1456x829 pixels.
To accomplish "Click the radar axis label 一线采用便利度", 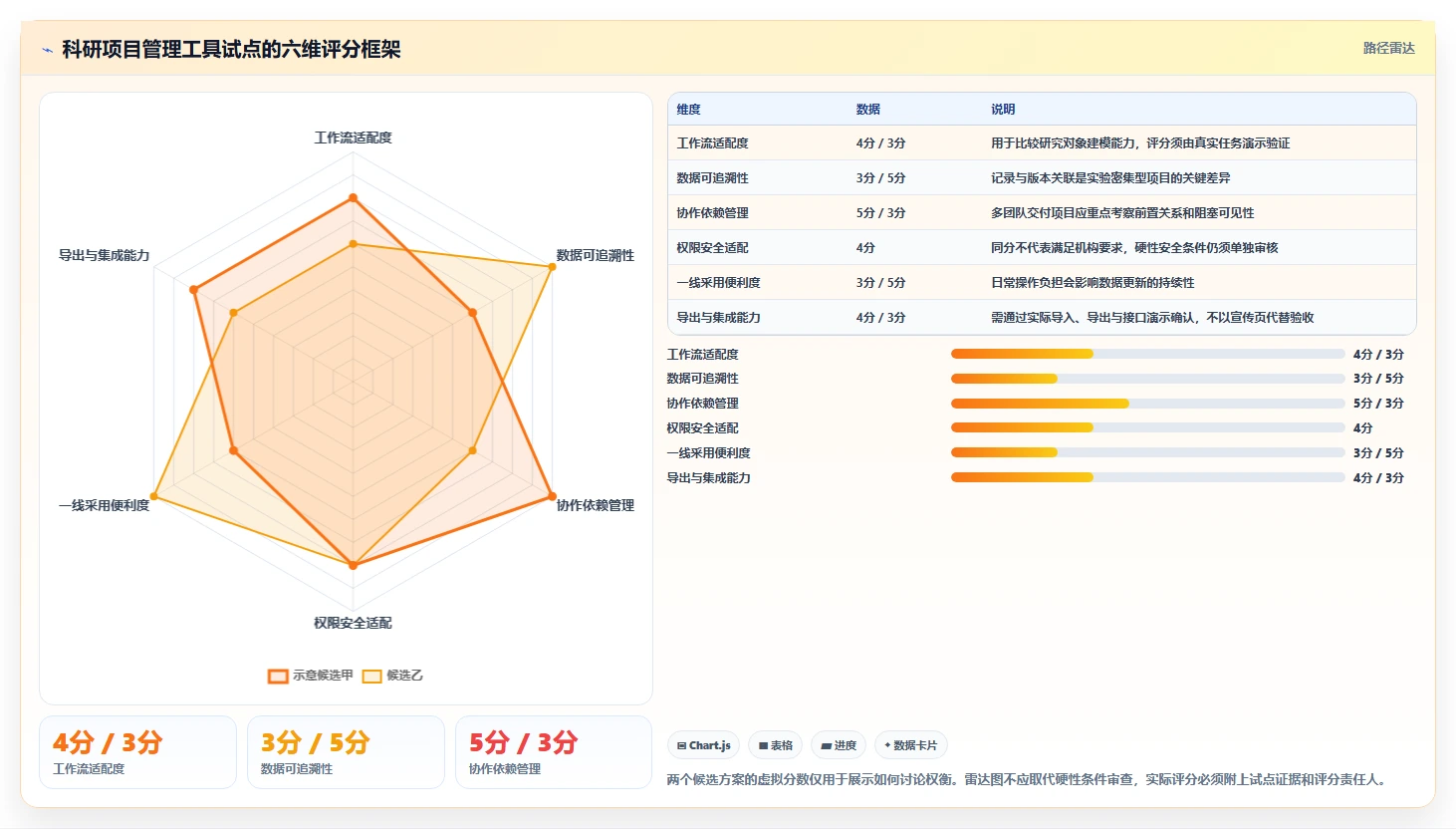I will [104, 505].
